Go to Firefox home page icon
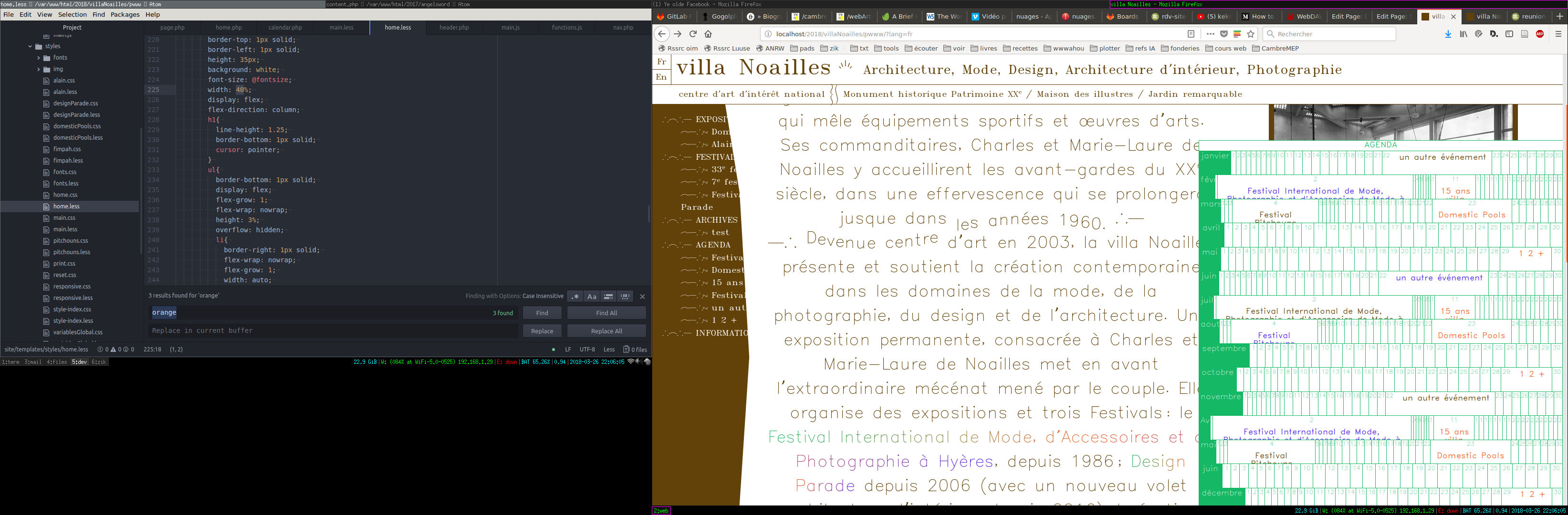 point(708,34)
